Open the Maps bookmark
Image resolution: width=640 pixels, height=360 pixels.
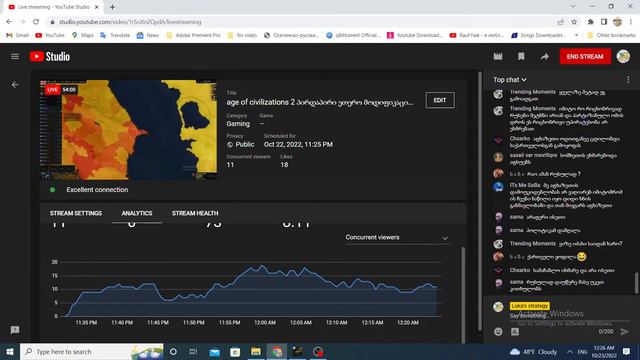[82, 36]
